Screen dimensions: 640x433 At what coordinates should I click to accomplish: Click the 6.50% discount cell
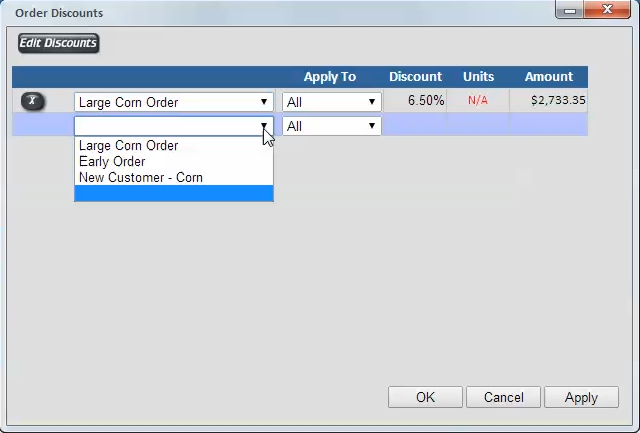tap(415, 100)
